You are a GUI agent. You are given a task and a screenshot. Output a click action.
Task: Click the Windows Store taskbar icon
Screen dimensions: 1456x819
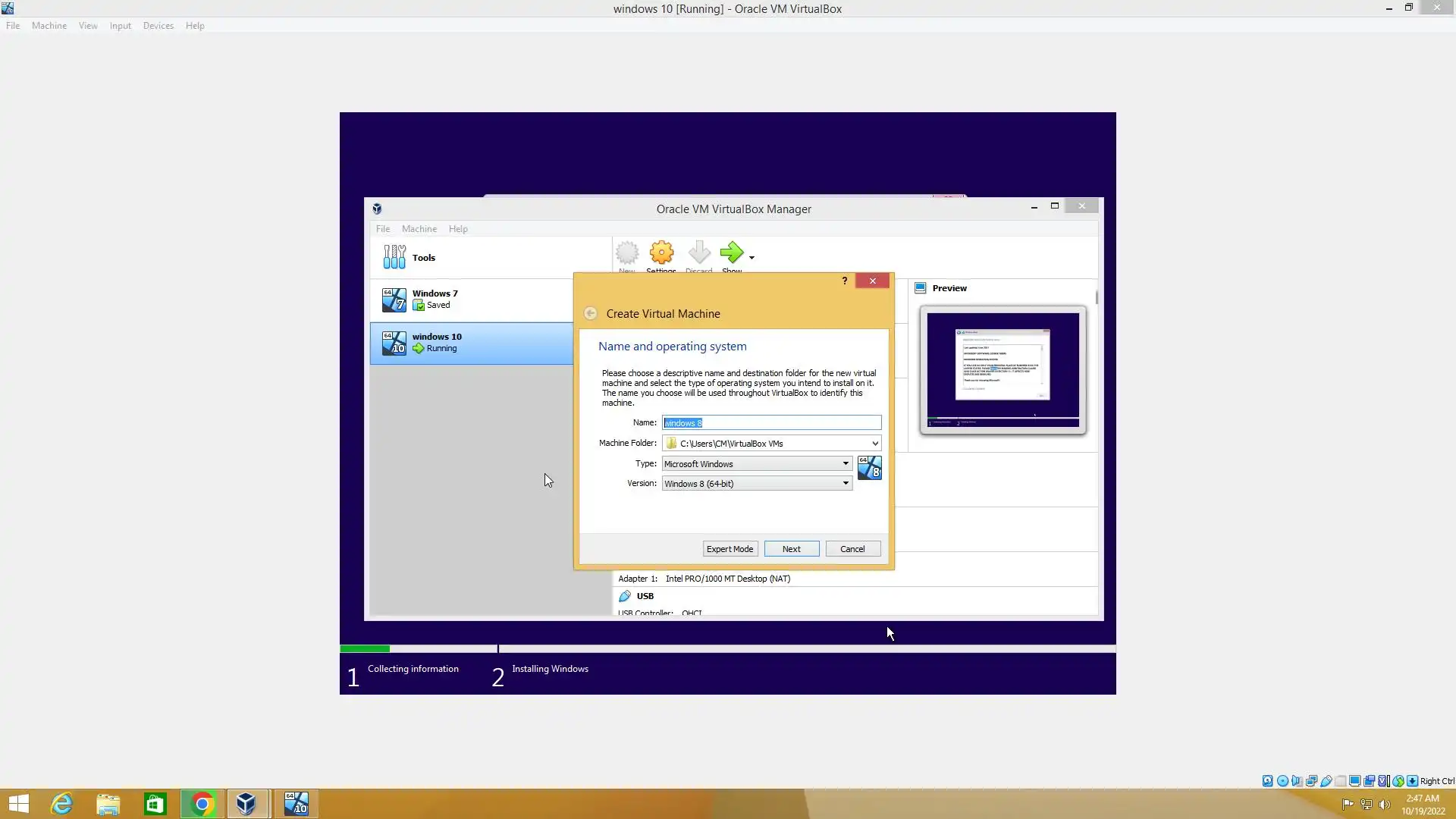click(x=155, y=804)
